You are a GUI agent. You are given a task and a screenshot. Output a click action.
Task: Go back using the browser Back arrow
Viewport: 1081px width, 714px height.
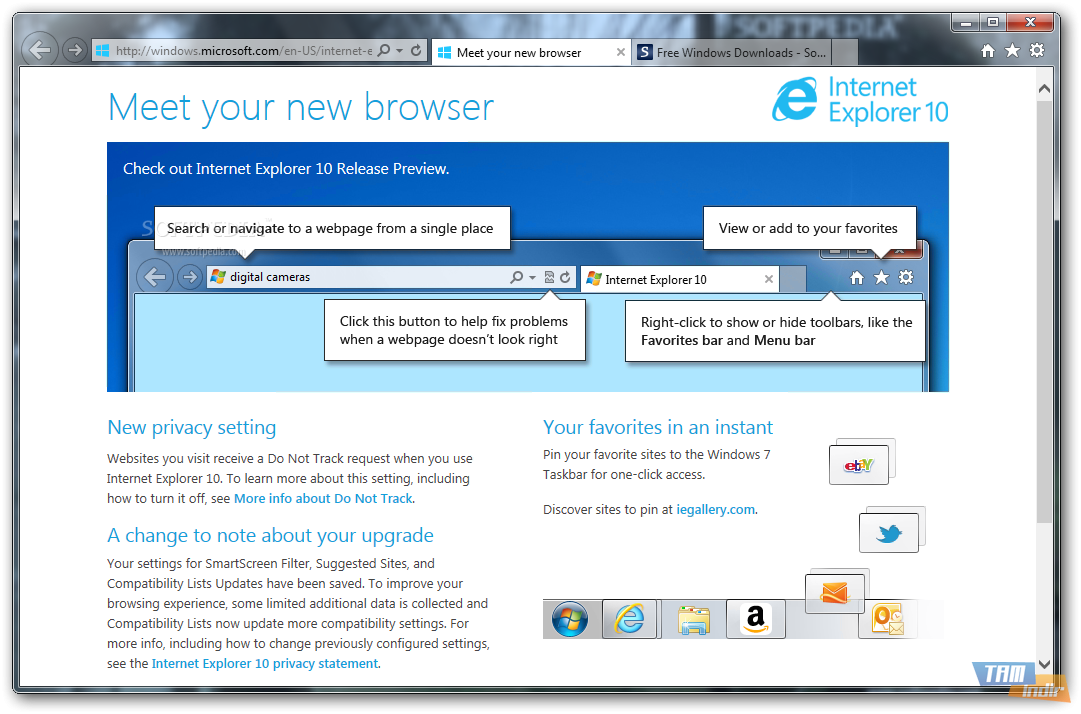tap(39, 50)
